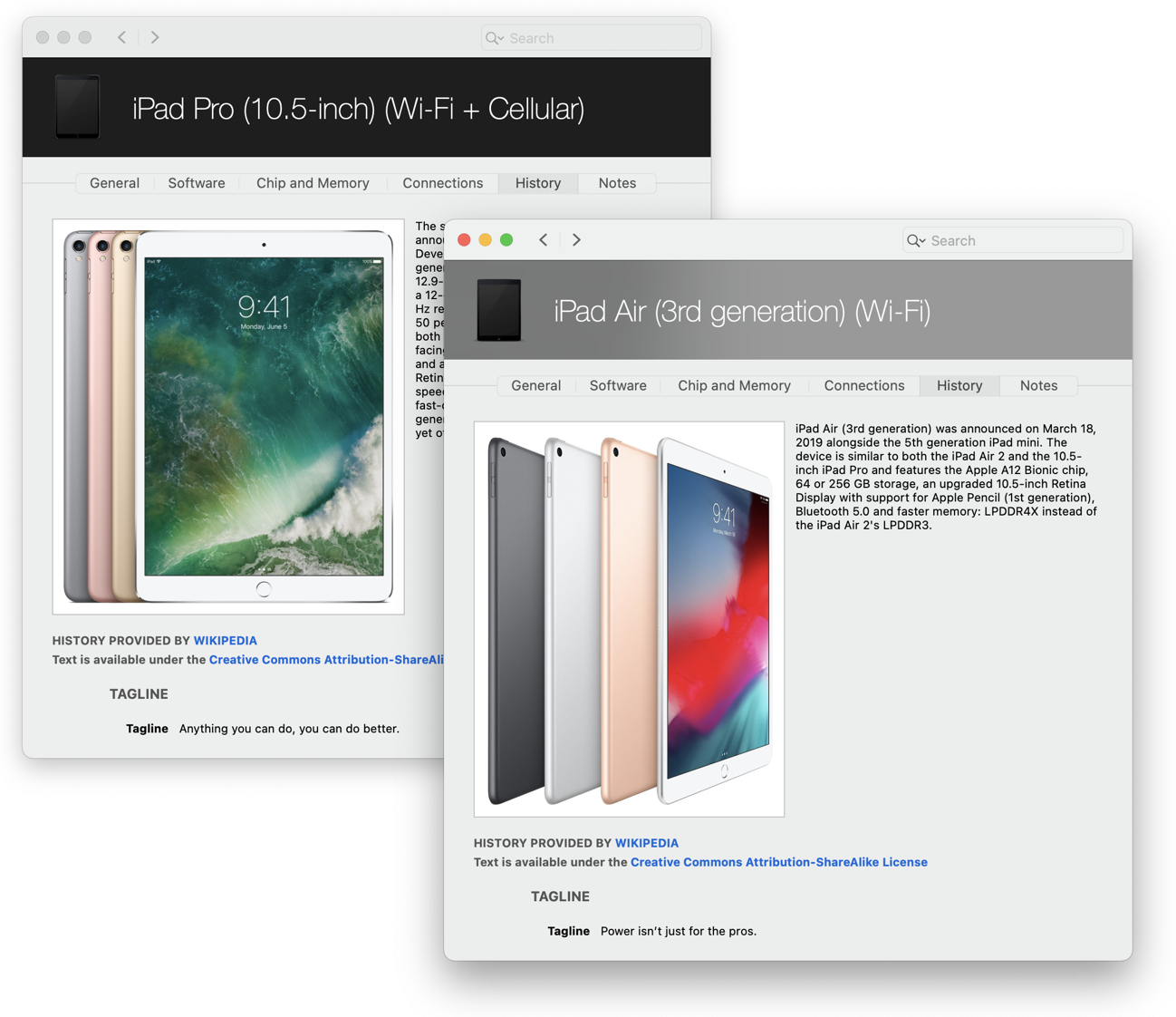
Task: Click the Creative Commons Attribution-ShareAlike License link
Action: coord(778,862)
